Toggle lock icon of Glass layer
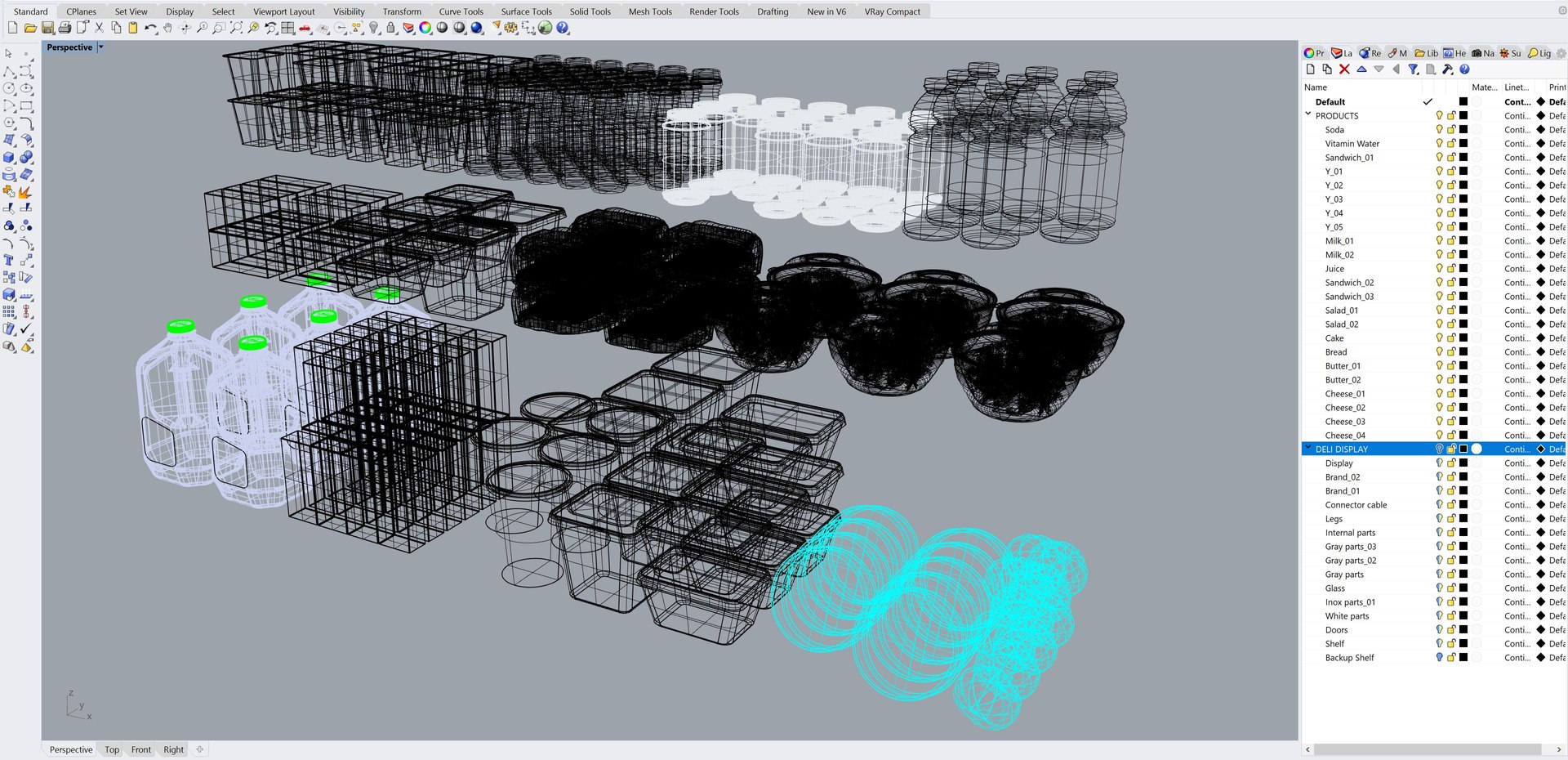The height and width of the screenshot is (760, 1568). (1451, 588)
